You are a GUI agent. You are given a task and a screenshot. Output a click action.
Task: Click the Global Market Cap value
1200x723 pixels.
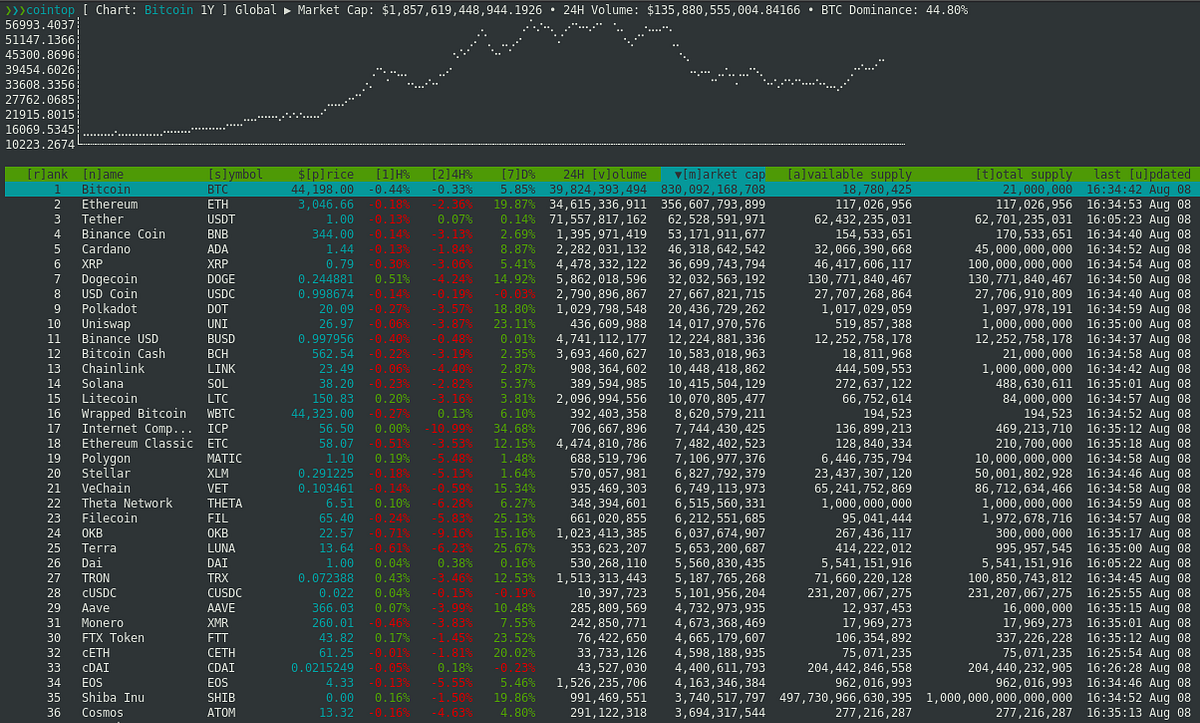pyautogui.click(x=462, y=10)
